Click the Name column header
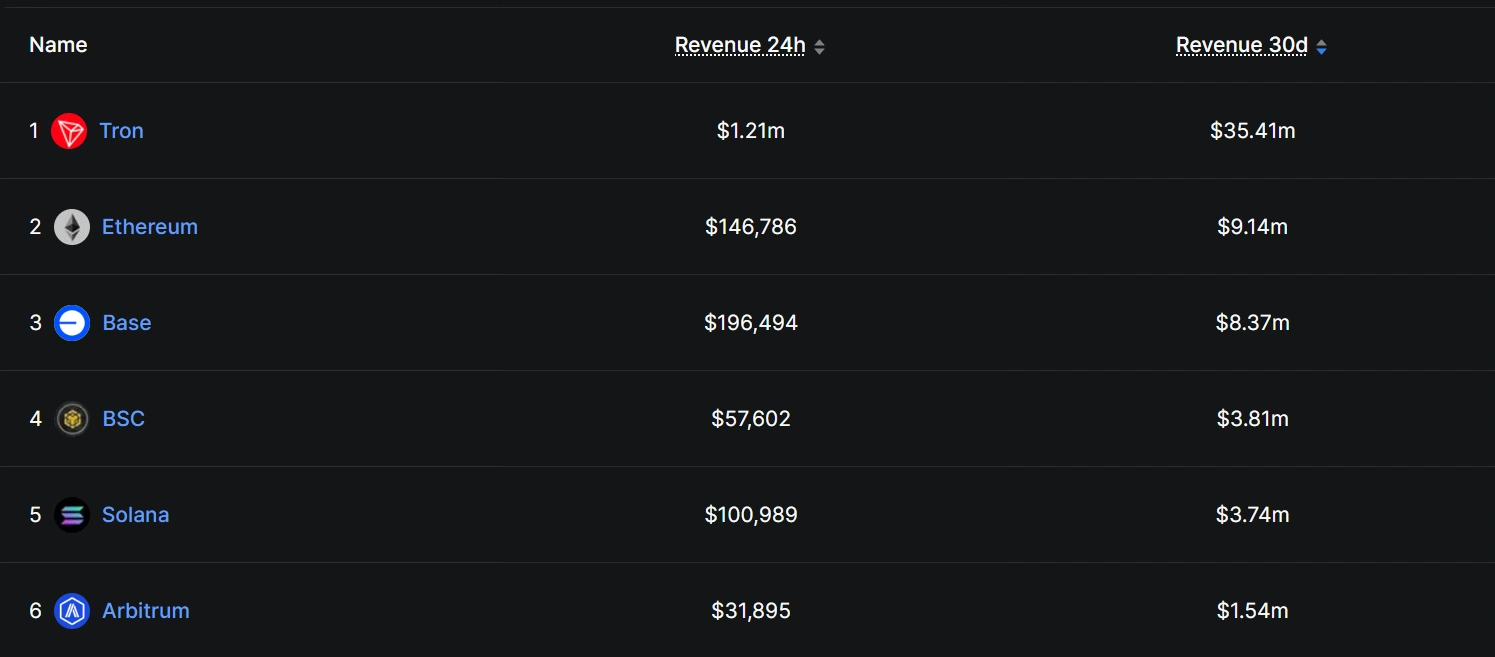The height and width of the screenshot is (657, 1495). coord(58,45)
